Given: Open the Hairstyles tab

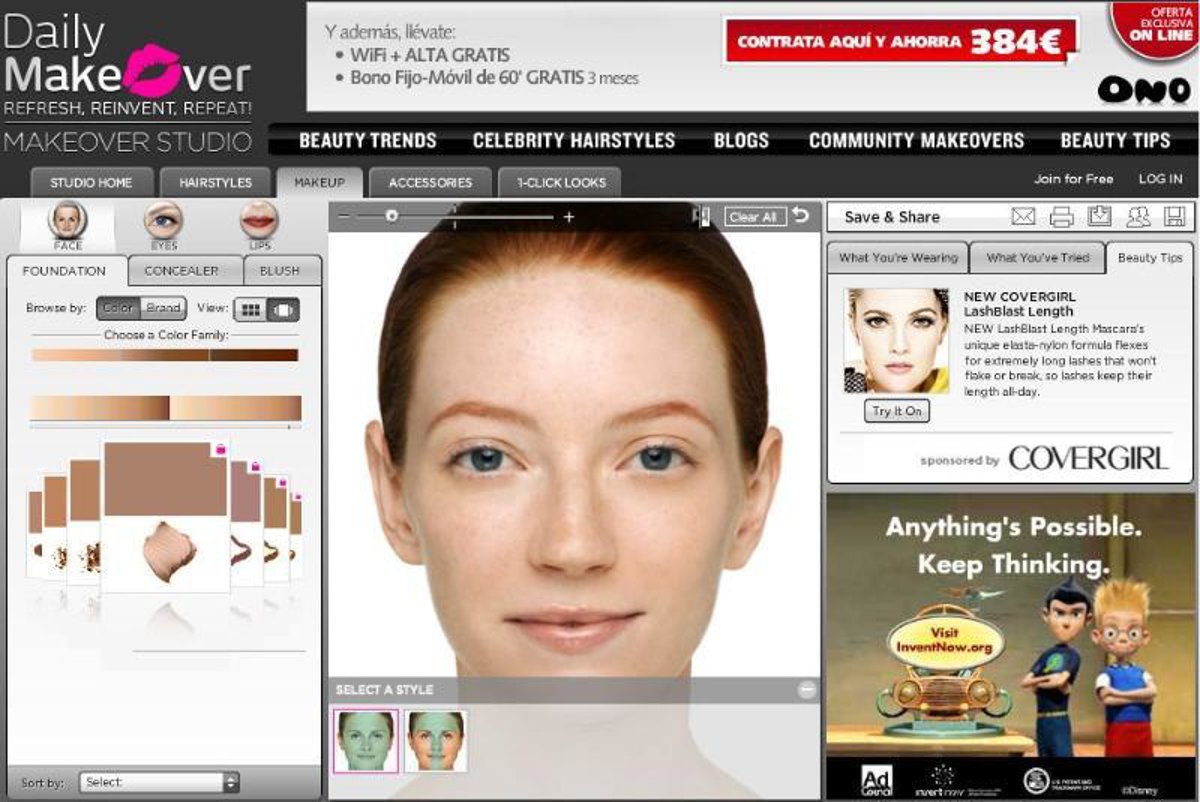Looking at the screenshot, I should 215,183.
